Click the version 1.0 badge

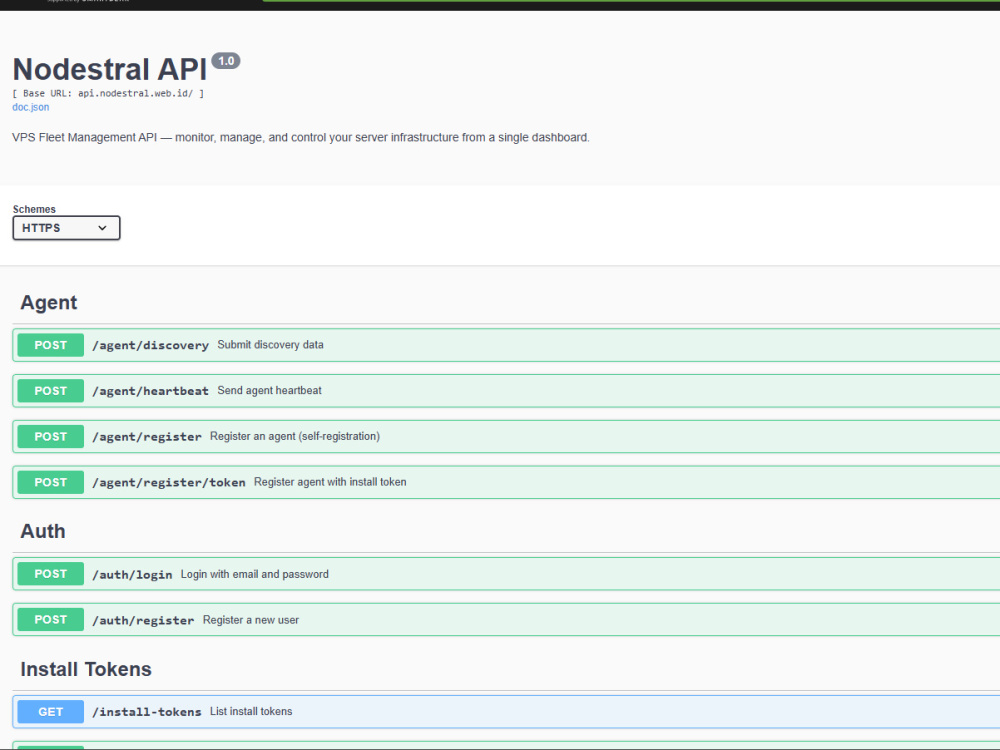tap(226, 61)
